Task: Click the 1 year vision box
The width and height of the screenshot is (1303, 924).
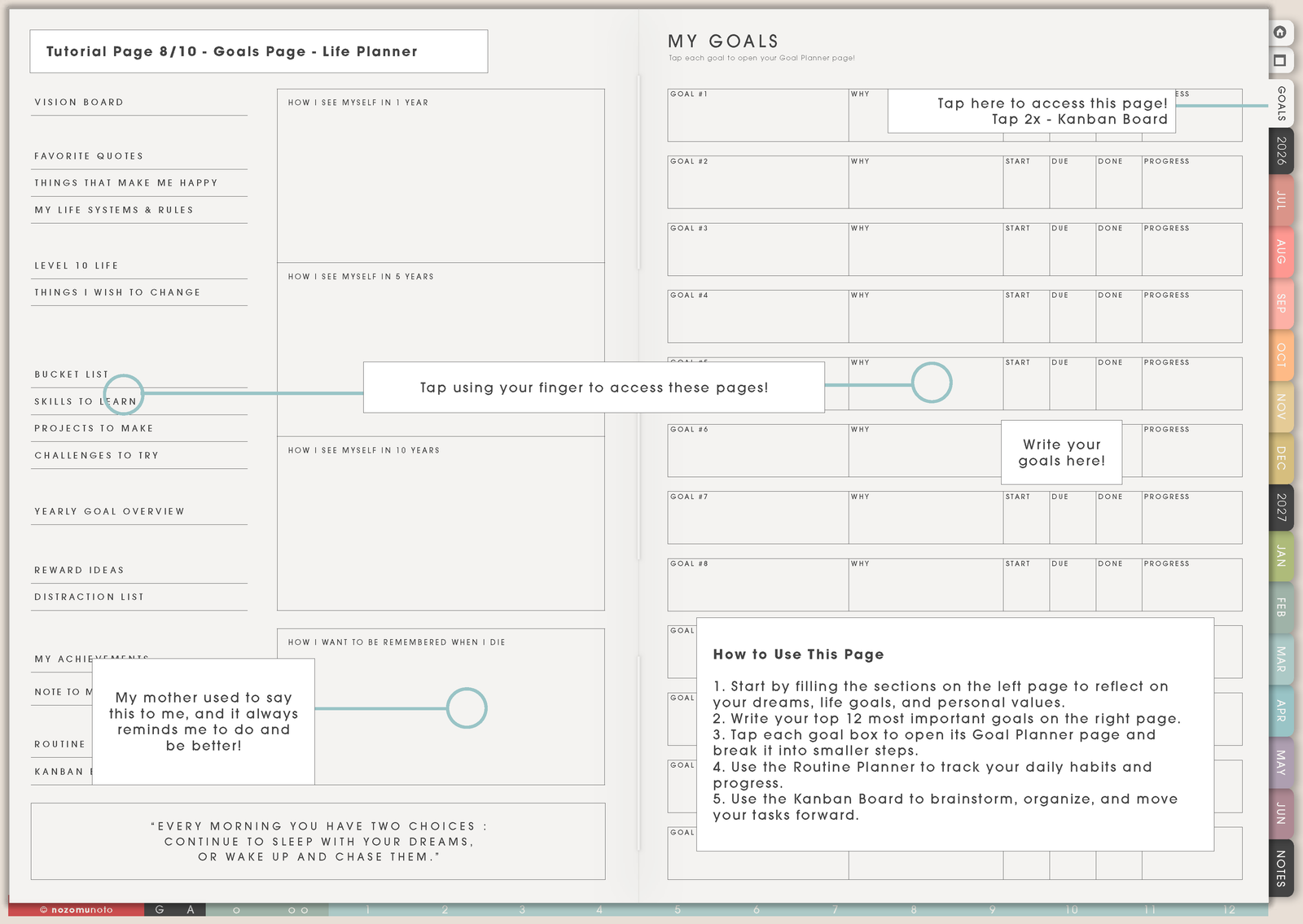Action: pos(441,176)
